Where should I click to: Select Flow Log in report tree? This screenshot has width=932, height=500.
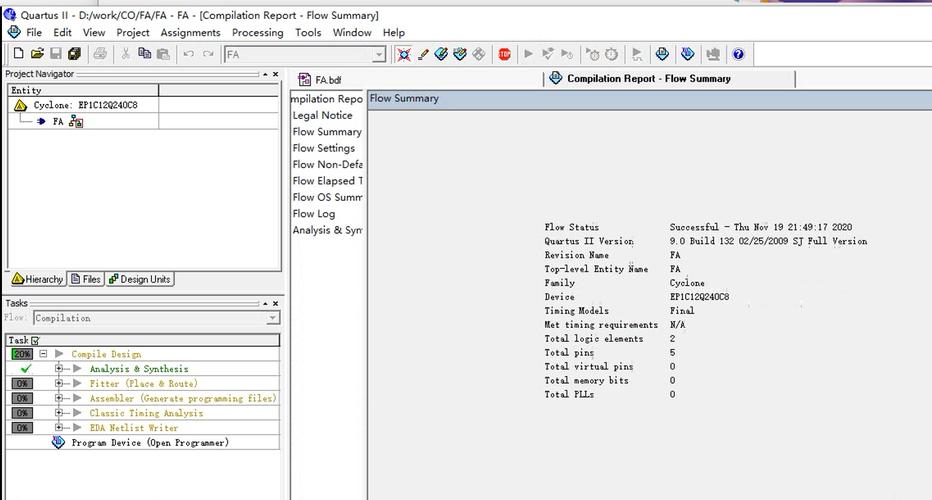(313, 213)
